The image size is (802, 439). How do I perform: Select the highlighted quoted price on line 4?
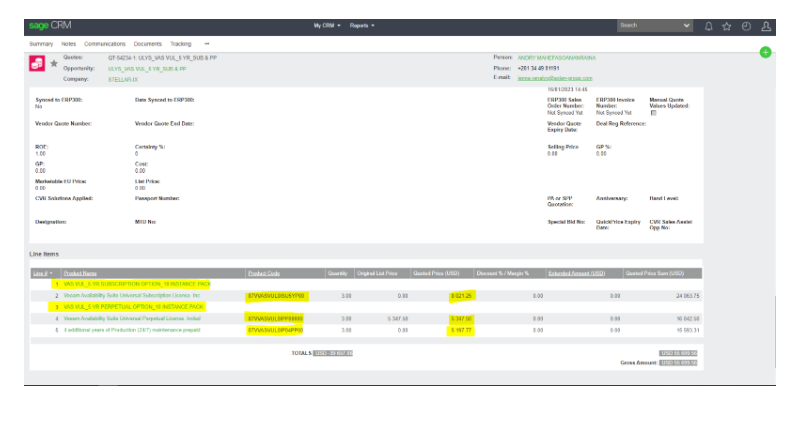(x=461, y=319)
